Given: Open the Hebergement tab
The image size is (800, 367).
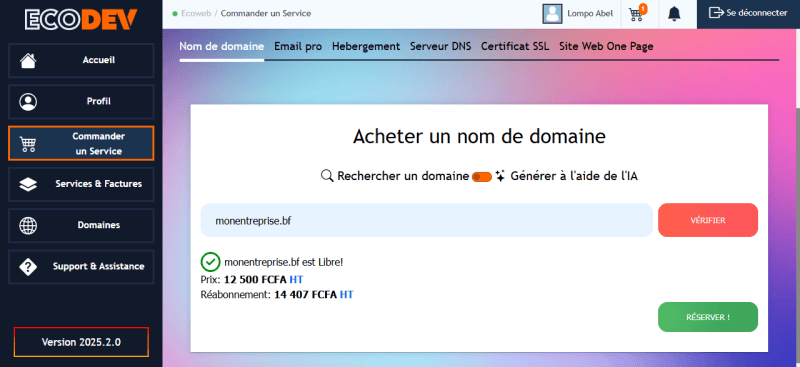Looking at the screenshot, I should [x=366, y=46].
